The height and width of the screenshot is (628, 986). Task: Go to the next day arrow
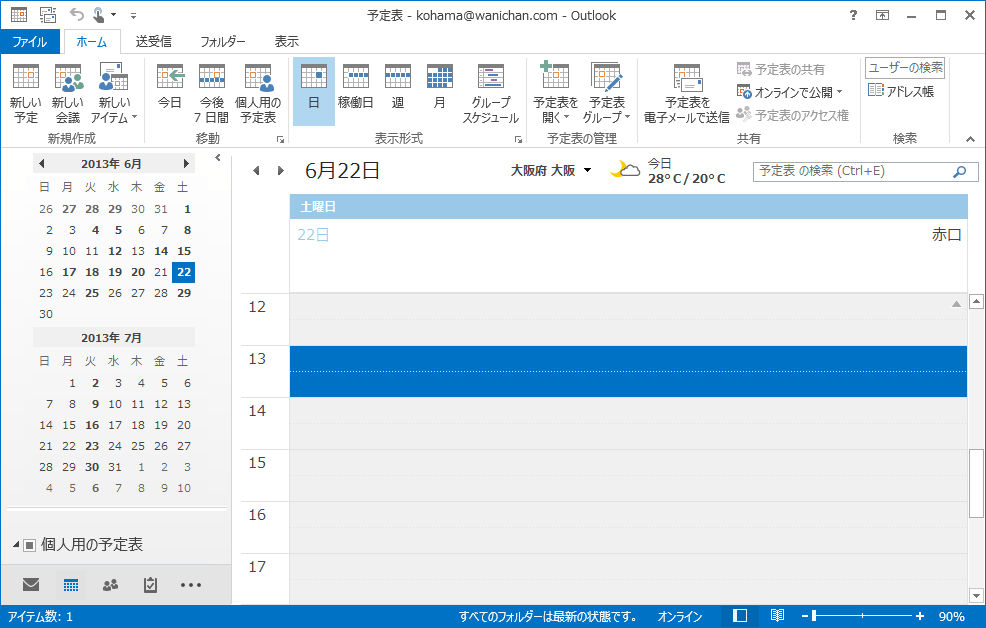[280, 170]
